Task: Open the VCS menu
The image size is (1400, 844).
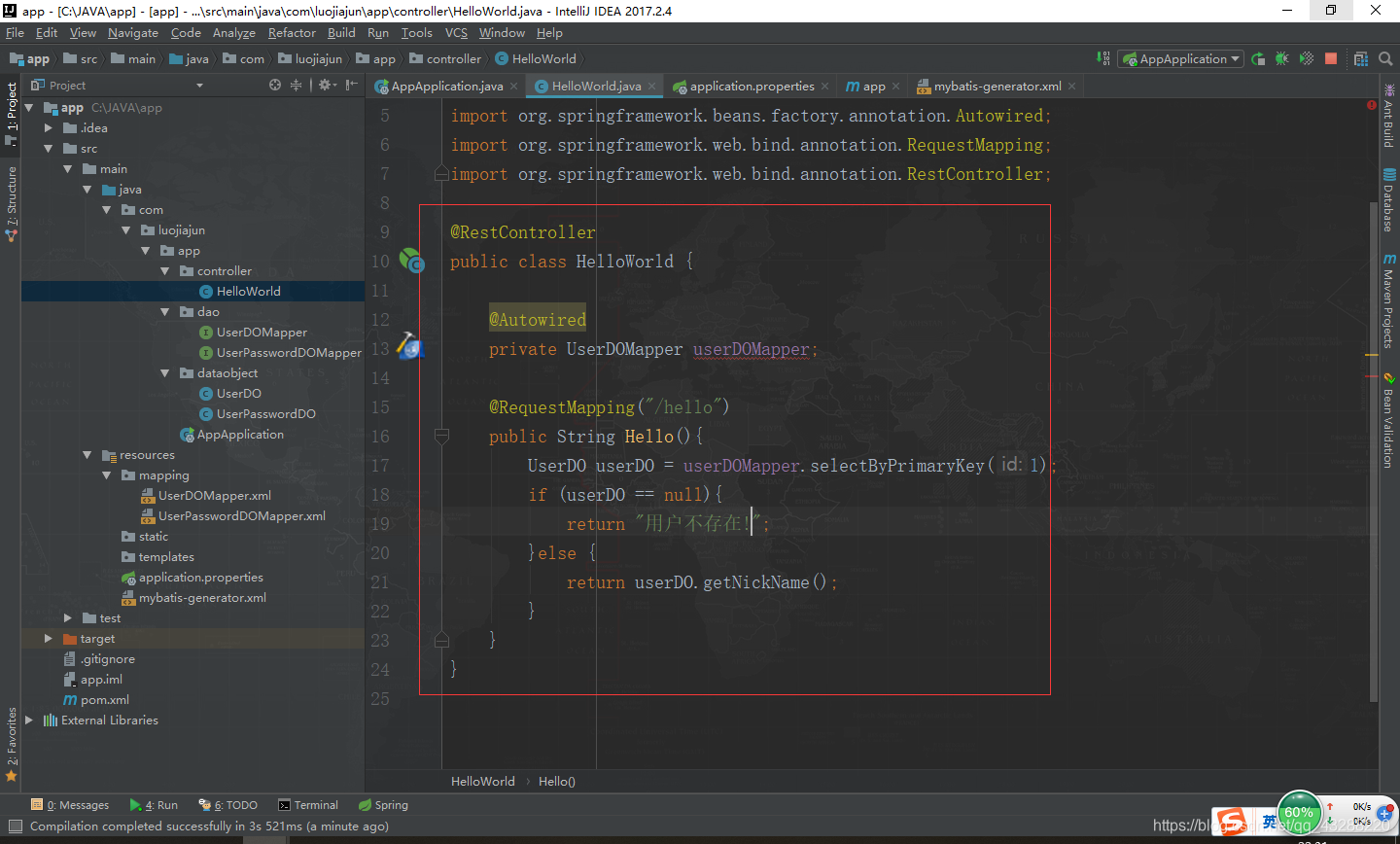Action: (x=456, y=33)
